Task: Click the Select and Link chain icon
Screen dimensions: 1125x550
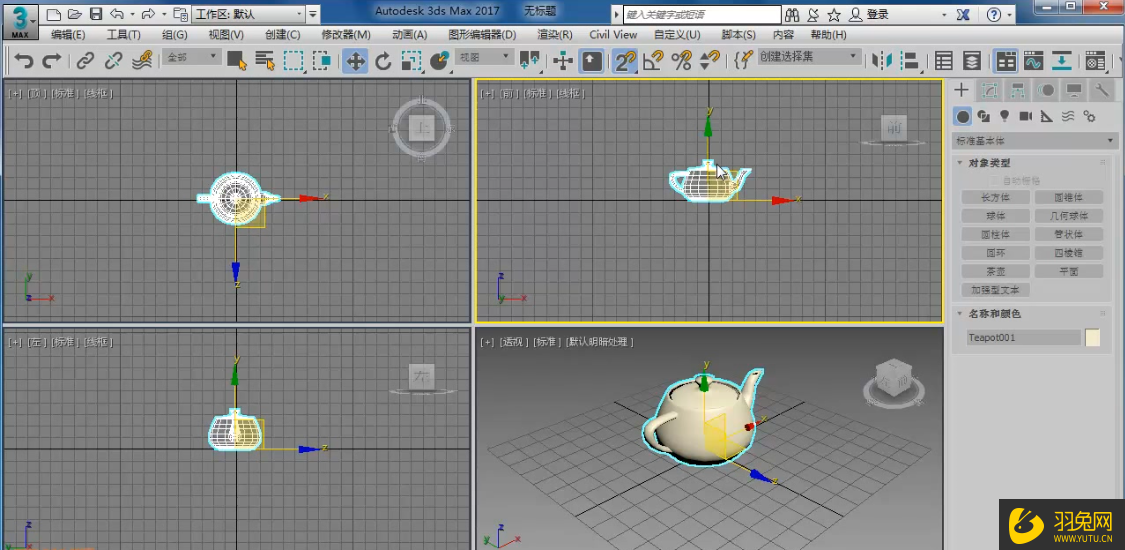Action: click(x=86, y=61)
